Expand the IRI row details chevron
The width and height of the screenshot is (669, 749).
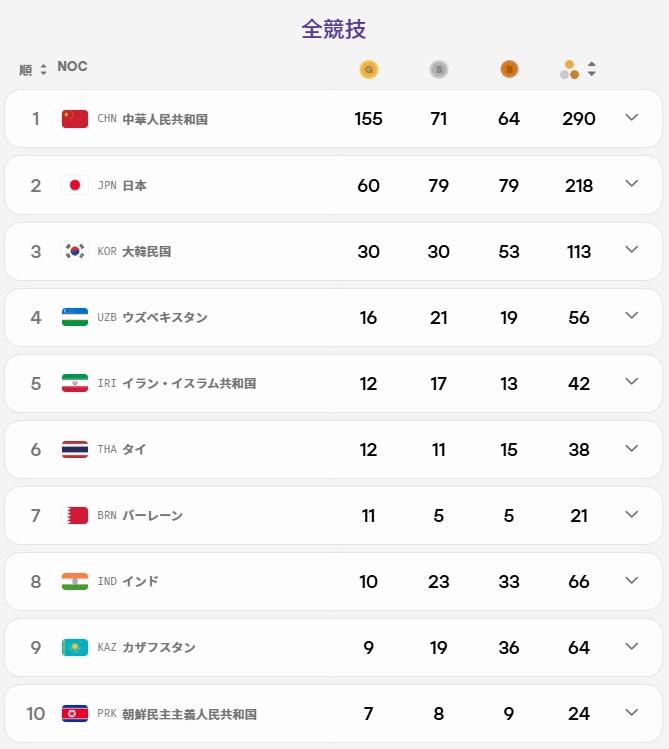[x=632, y=382]
